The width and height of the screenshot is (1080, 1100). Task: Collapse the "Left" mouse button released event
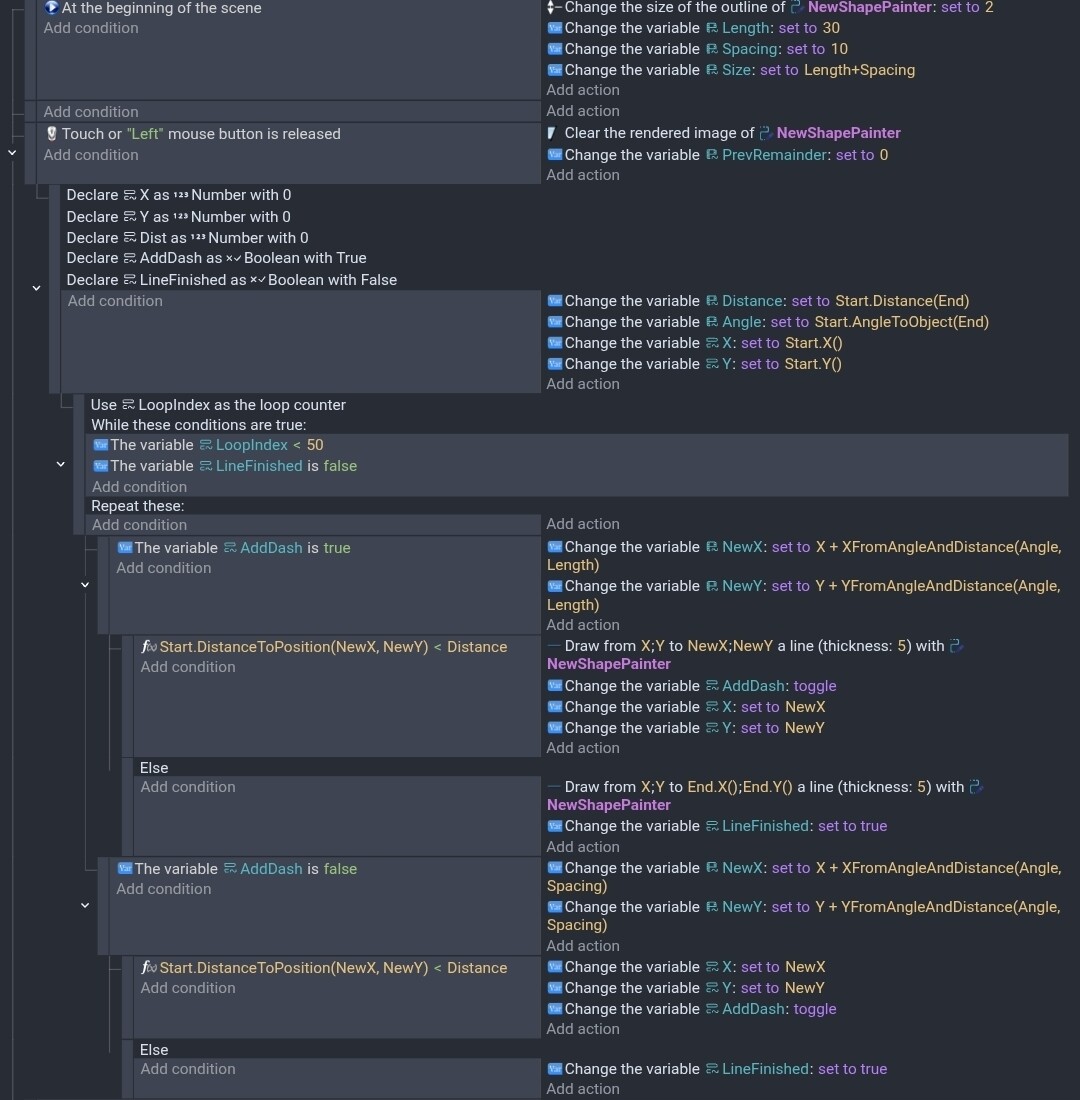click(12, 152)
